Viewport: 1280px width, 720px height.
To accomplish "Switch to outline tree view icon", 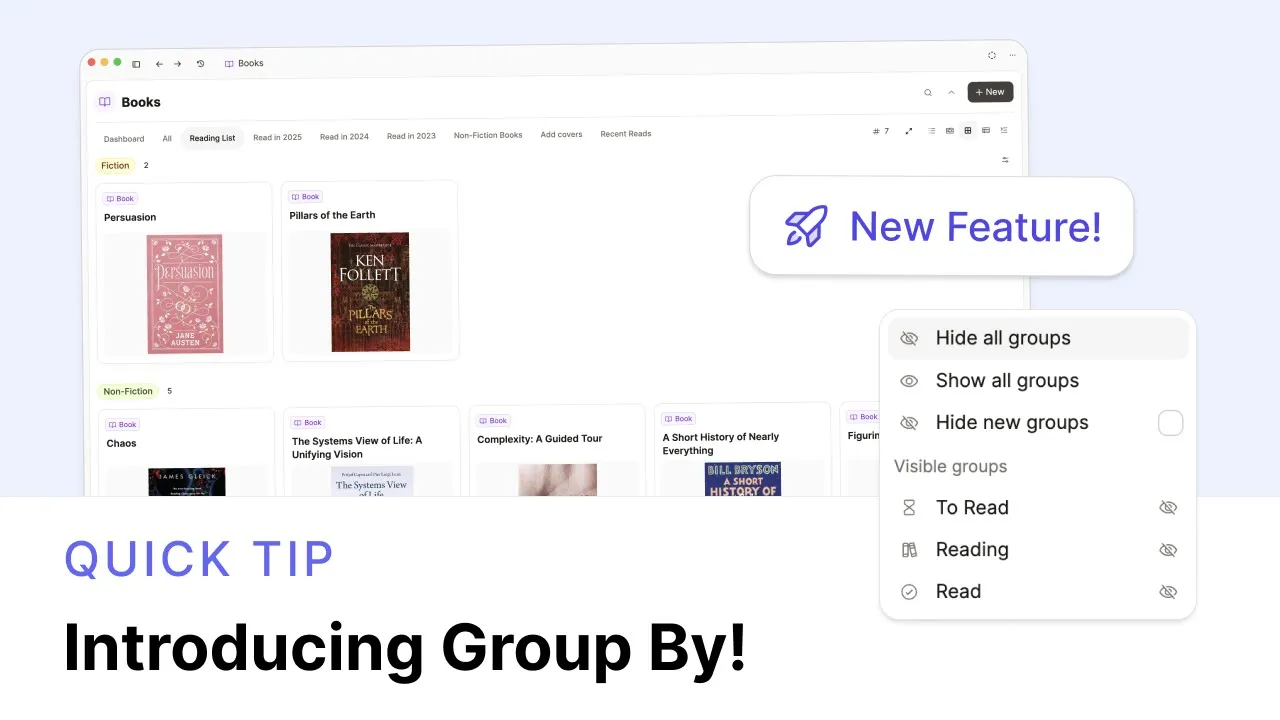I will point(1004,131).
